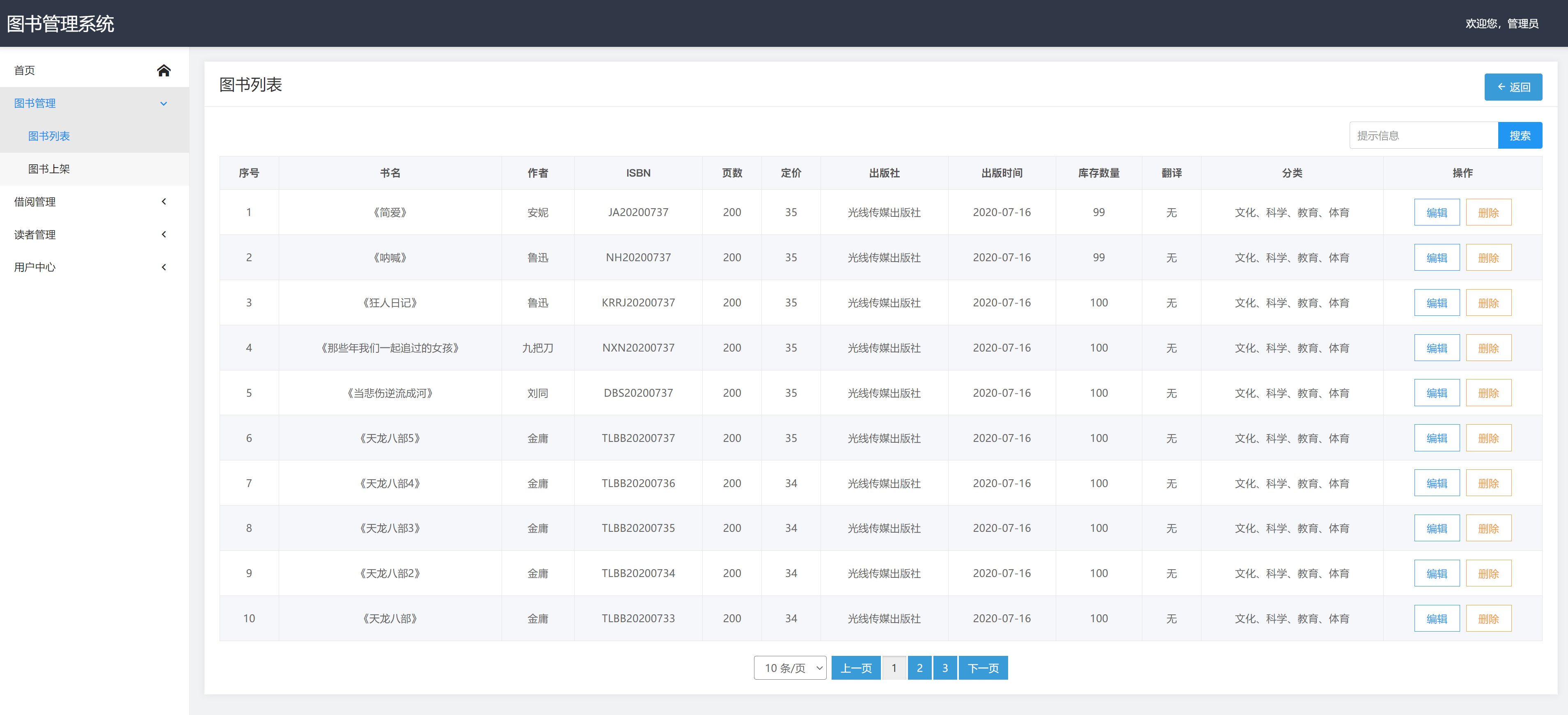
Task: Open the 10 条/页 page size dropdown
Action: (789, 668)
